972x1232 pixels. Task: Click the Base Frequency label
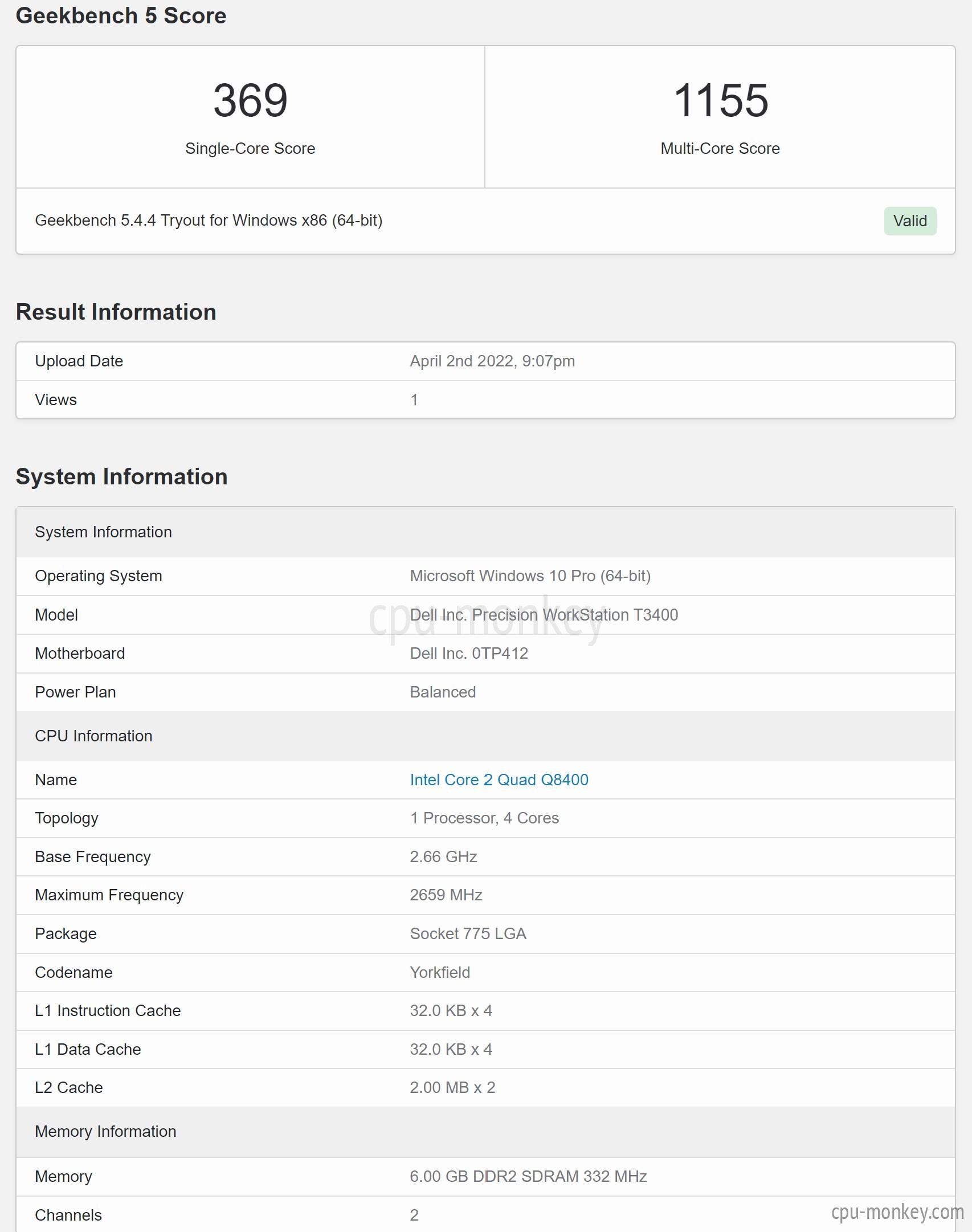pyautogui.click(x=93, y=857)
